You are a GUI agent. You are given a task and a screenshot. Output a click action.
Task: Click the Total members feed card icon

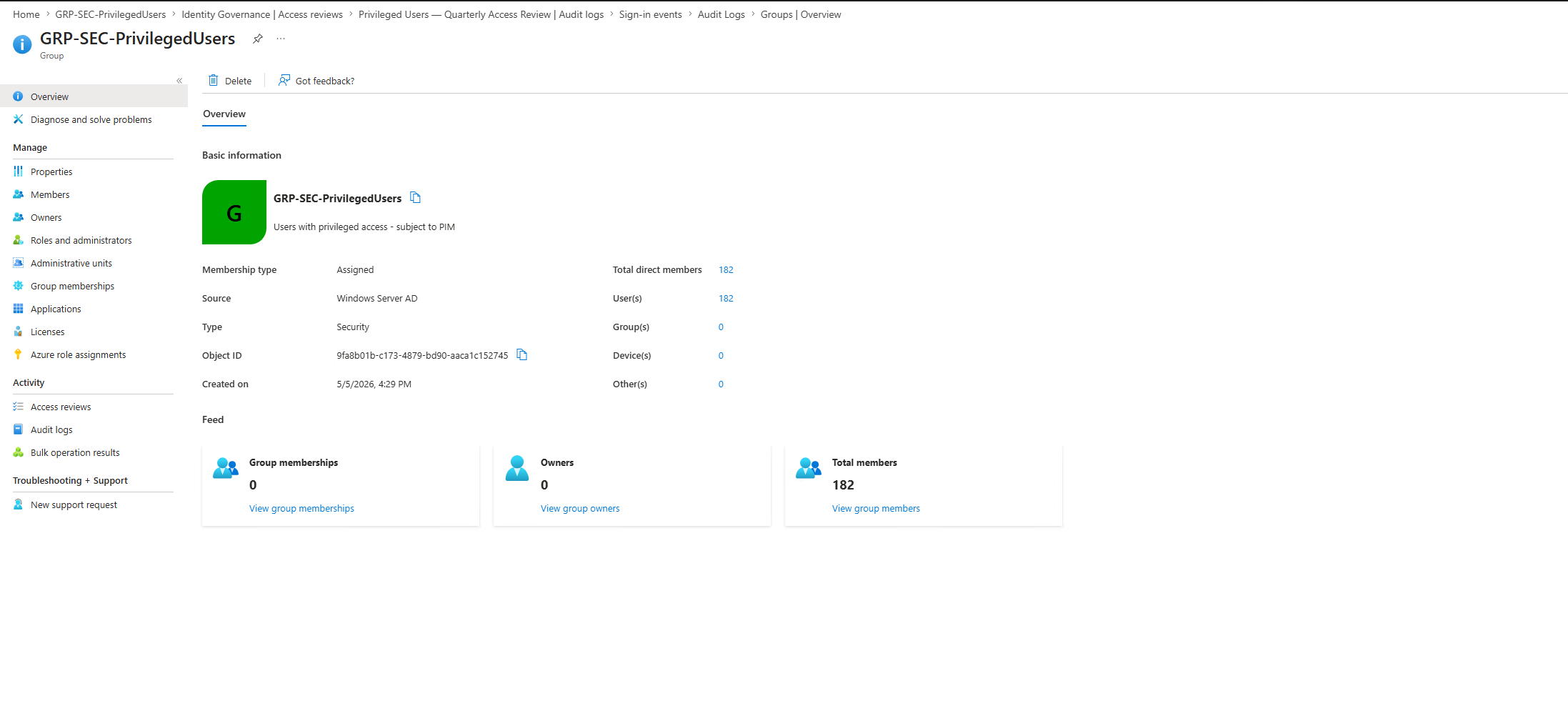(x=809, y=468)
